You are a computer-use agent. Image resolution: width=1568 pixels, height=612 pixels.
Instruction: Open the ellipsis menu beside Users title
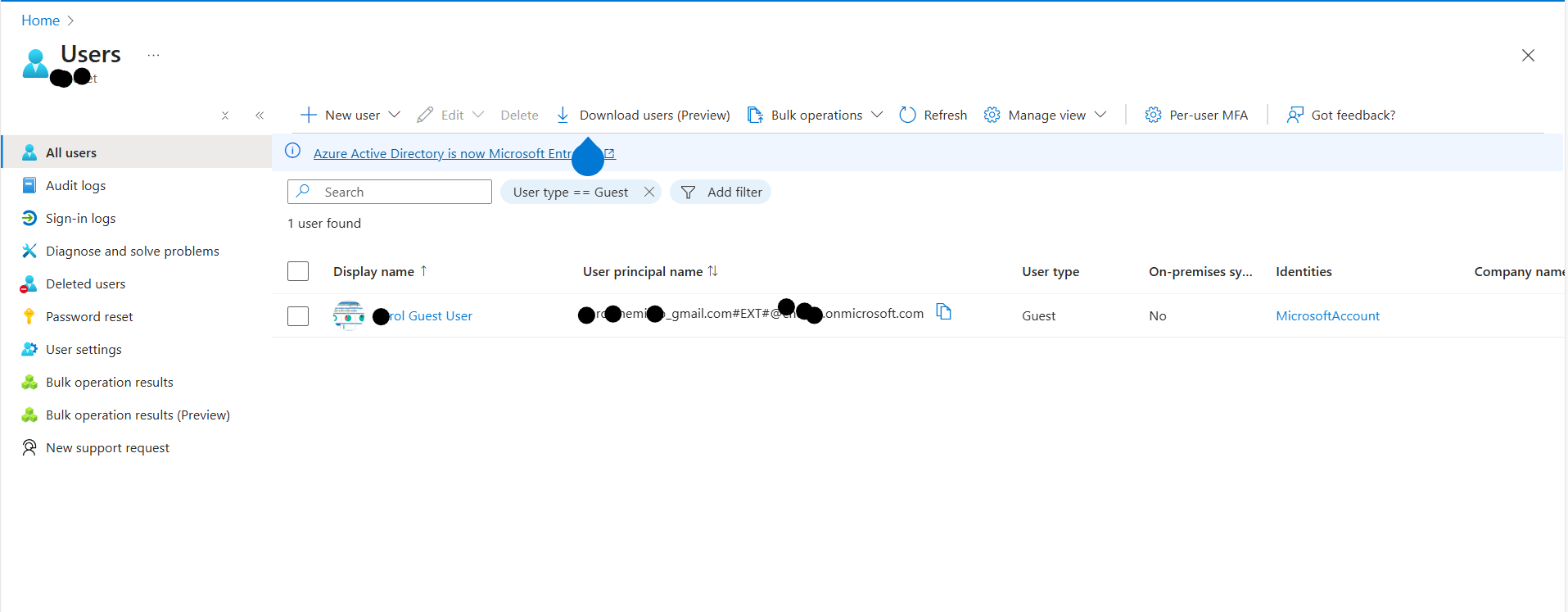(x=153, y=55)
